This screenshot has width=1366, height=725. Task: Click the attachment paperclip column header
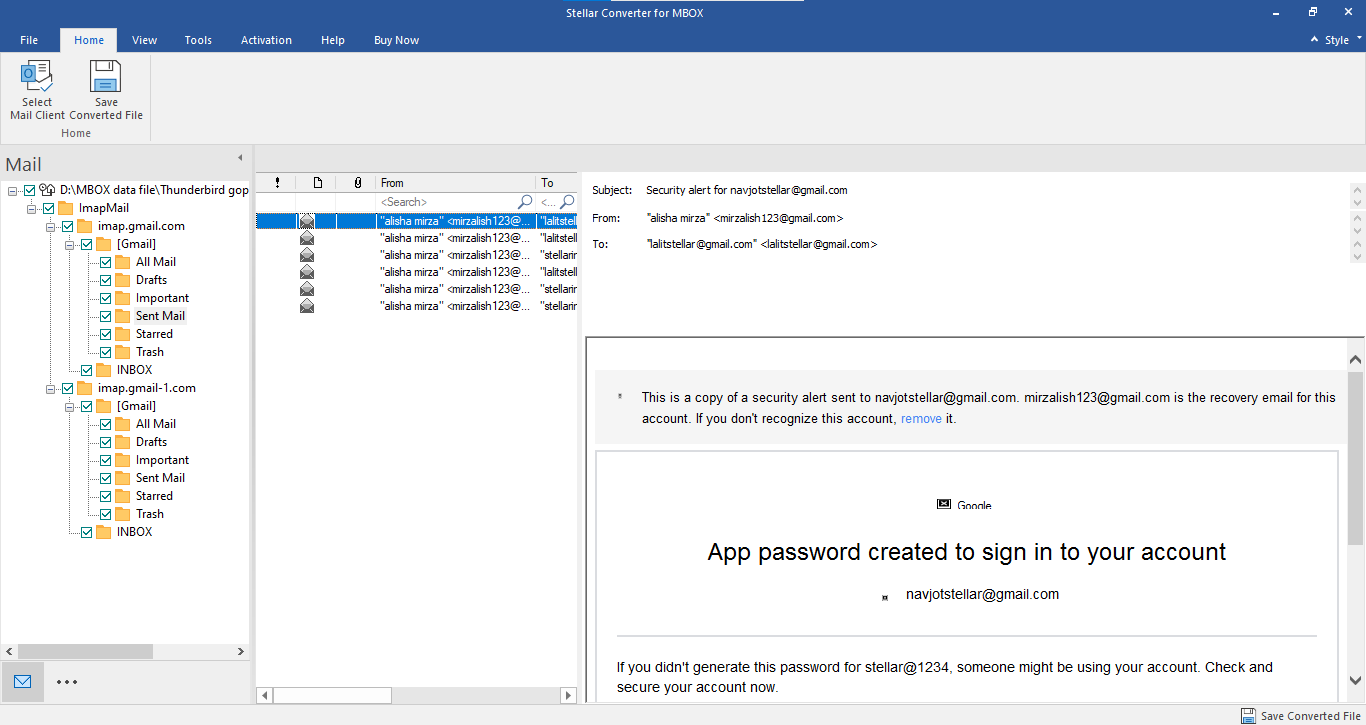click(x=357, y=182)
